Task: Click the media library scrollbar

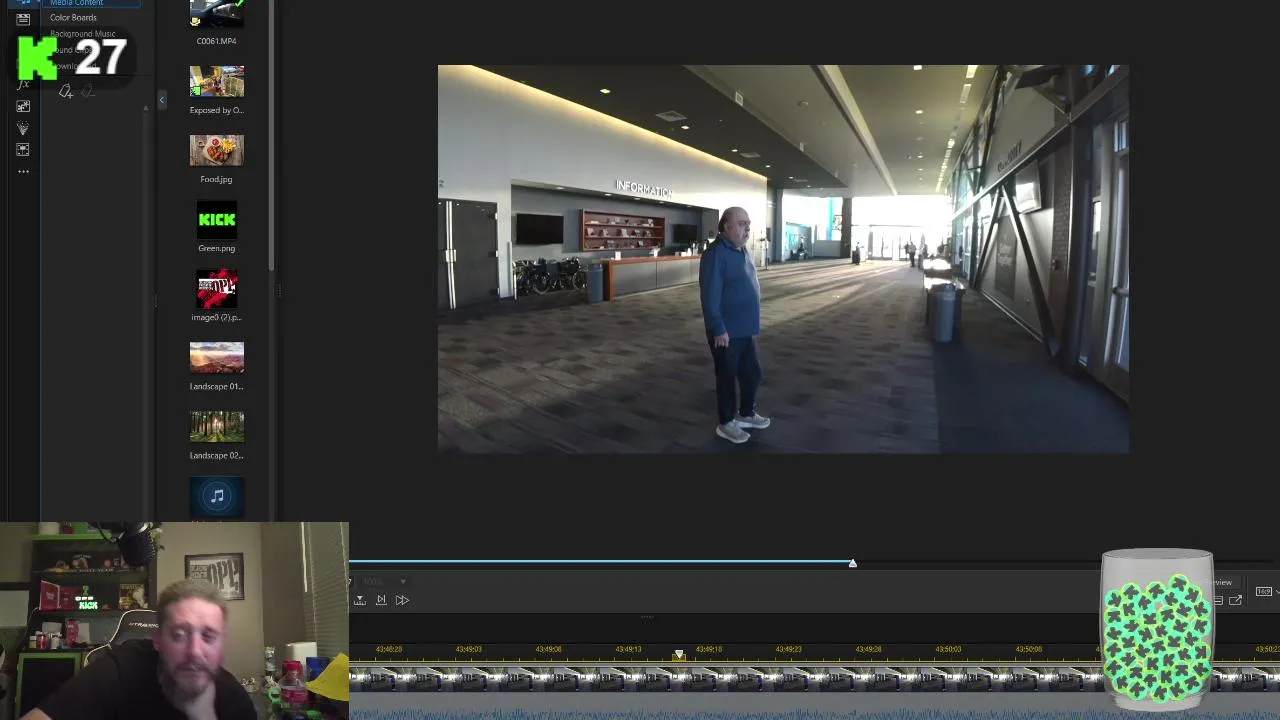Action: tap(272, 135)
